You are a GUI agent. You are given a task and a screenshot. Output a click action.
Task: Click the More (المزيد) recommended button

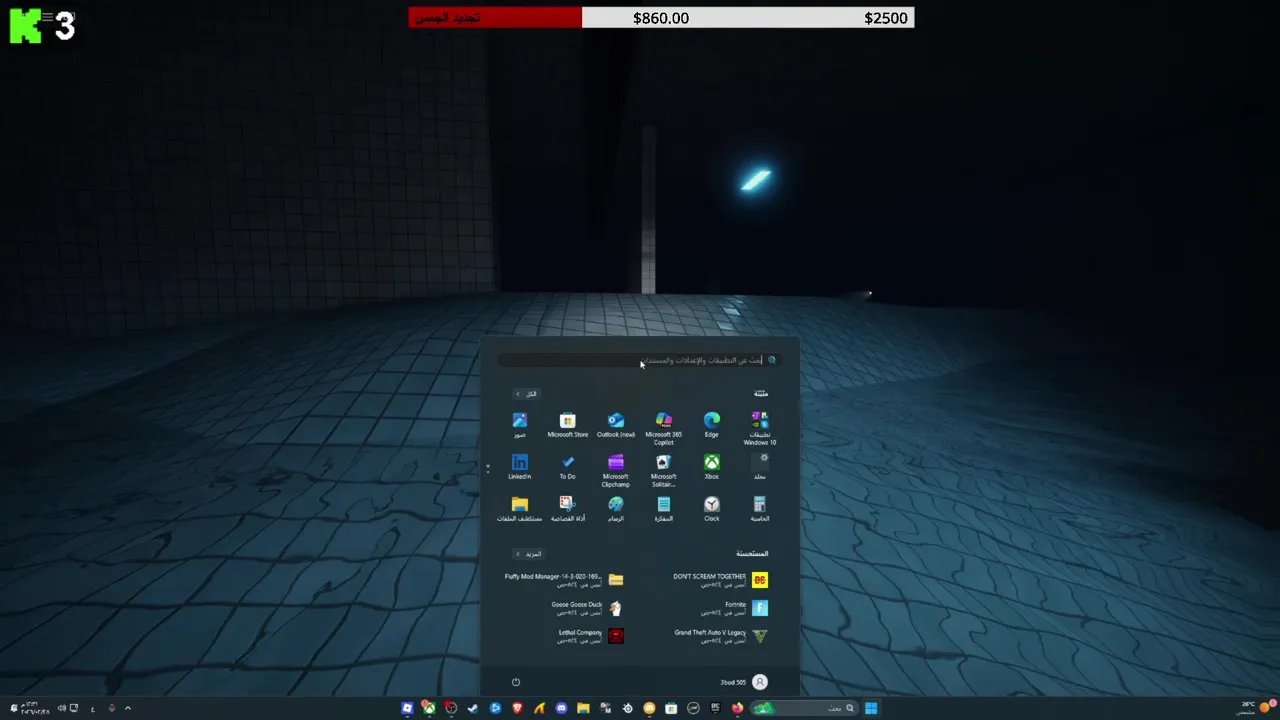(x=528, y=554)
